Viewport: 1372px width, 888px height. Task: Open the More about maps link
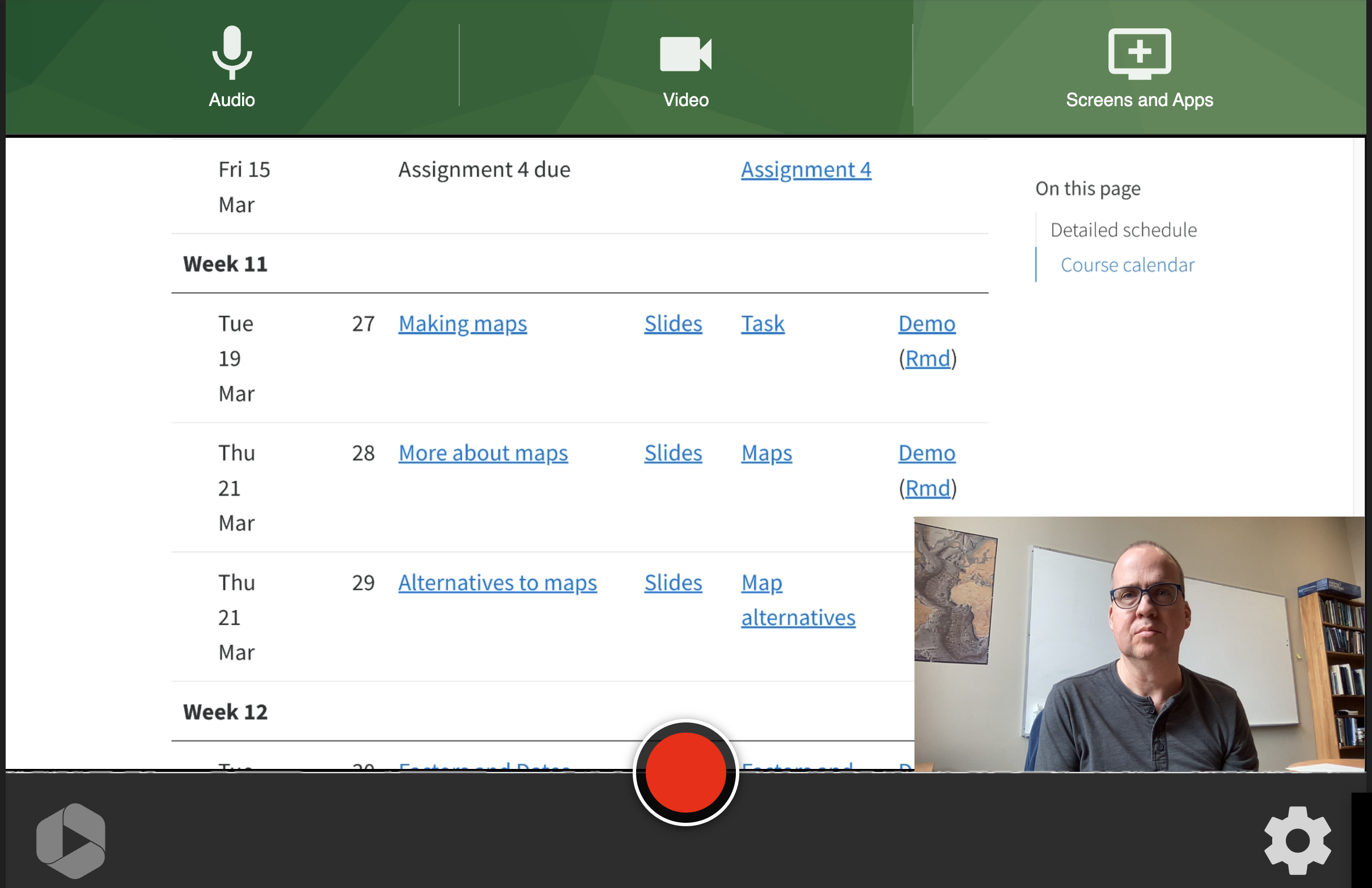483,453
